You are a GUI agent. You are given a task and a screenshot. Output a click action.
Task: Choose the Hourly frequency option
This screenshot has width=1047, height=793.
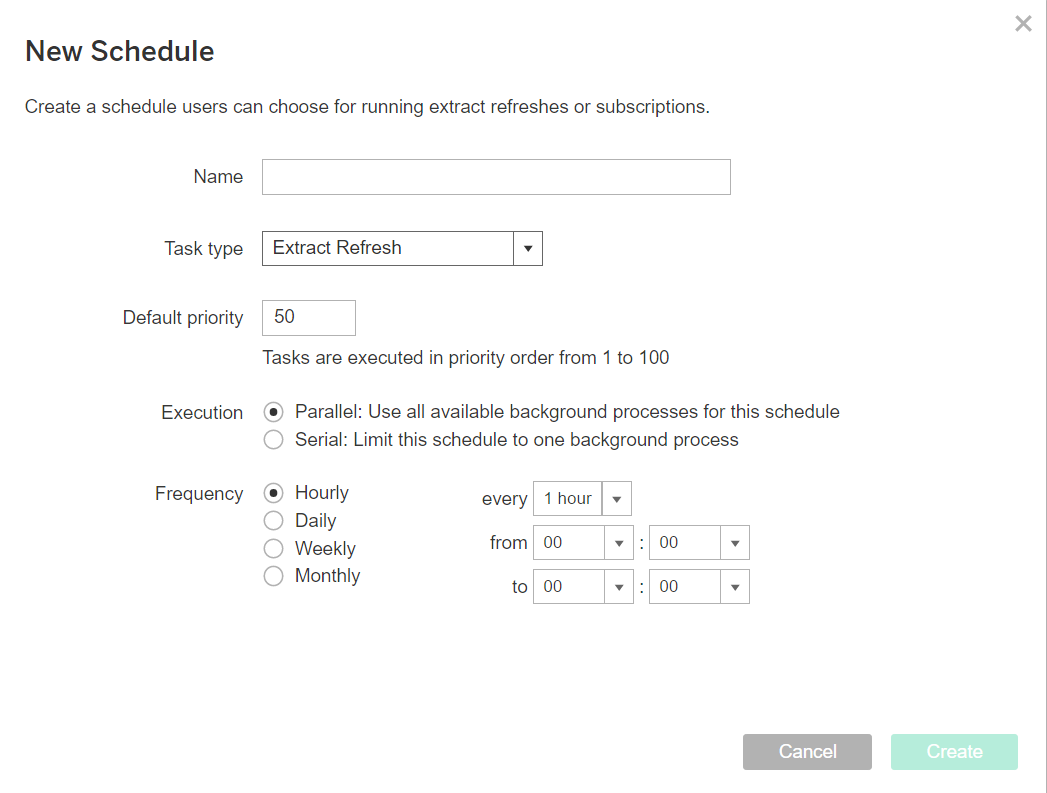pyautogui.click(x=273, y=493)
